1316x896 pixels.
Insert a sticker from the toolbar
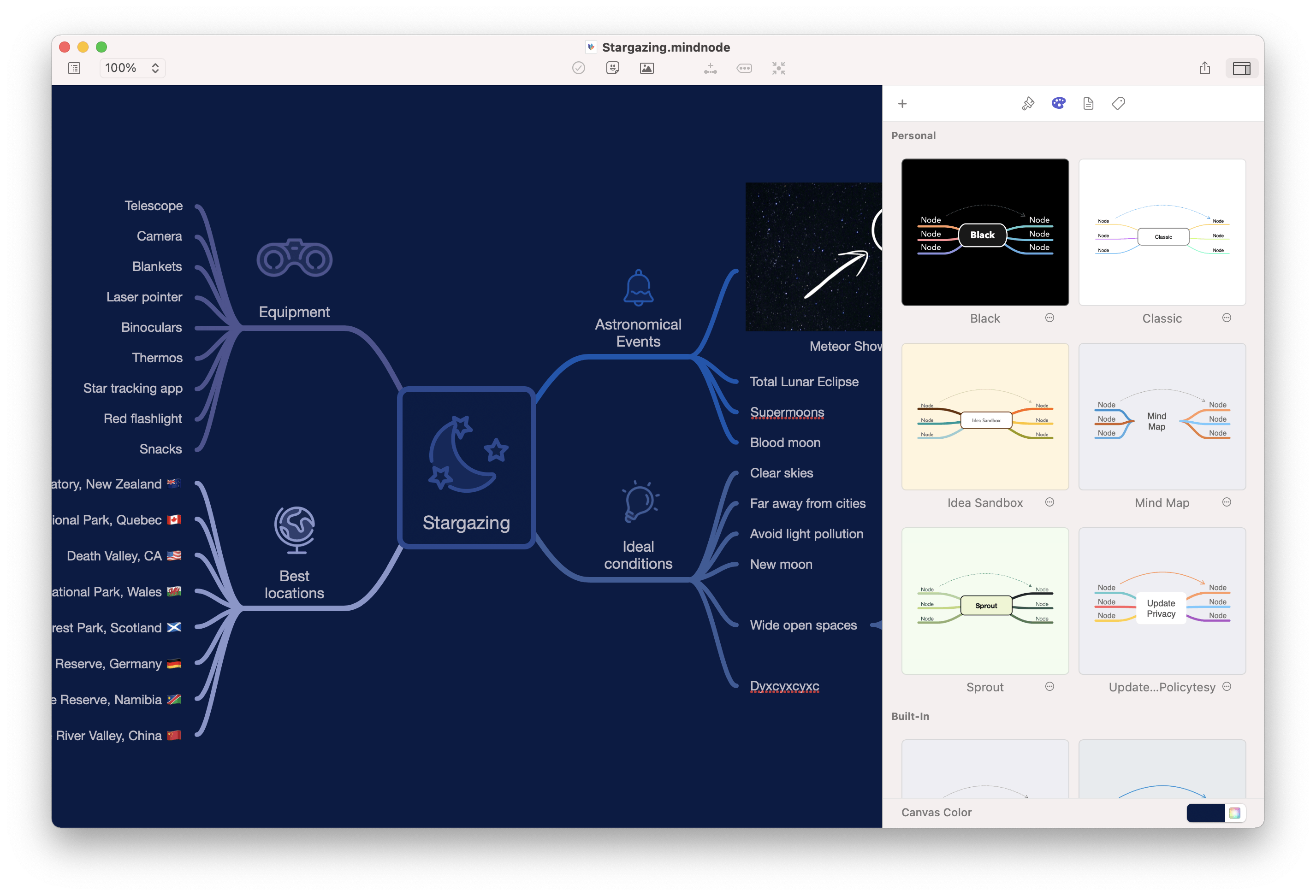(612, 68)
